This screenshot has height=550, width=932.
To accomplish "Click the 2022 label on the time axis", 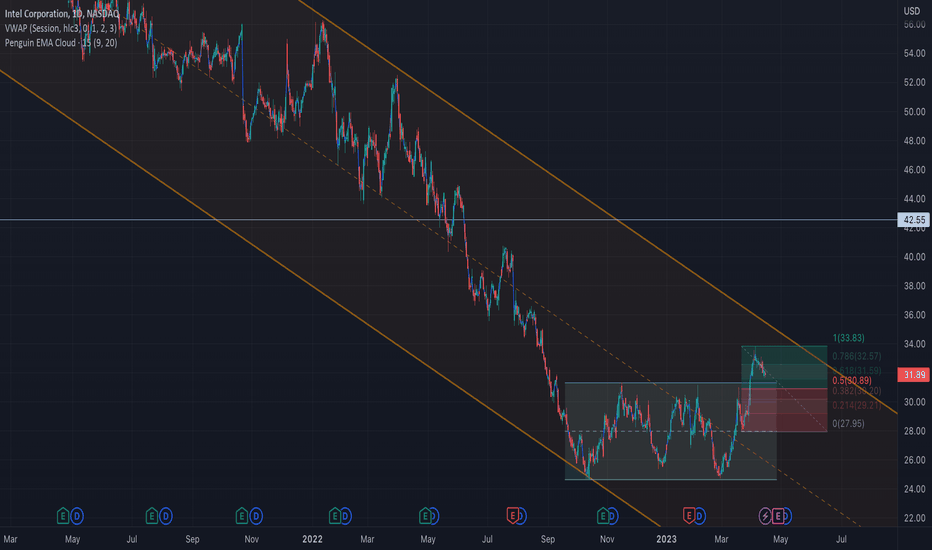I will point(312,539).
